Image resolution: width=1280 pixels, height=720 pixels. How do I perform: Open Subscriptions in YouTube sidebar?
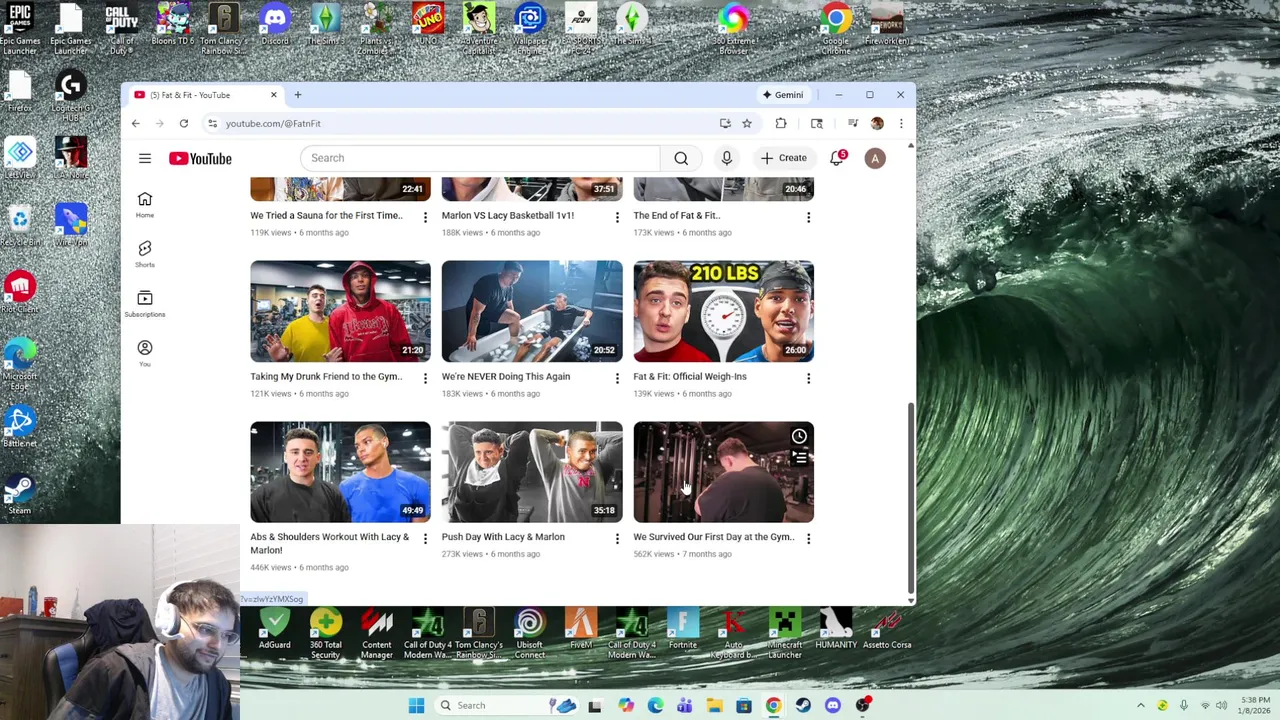tap(145, 304)
